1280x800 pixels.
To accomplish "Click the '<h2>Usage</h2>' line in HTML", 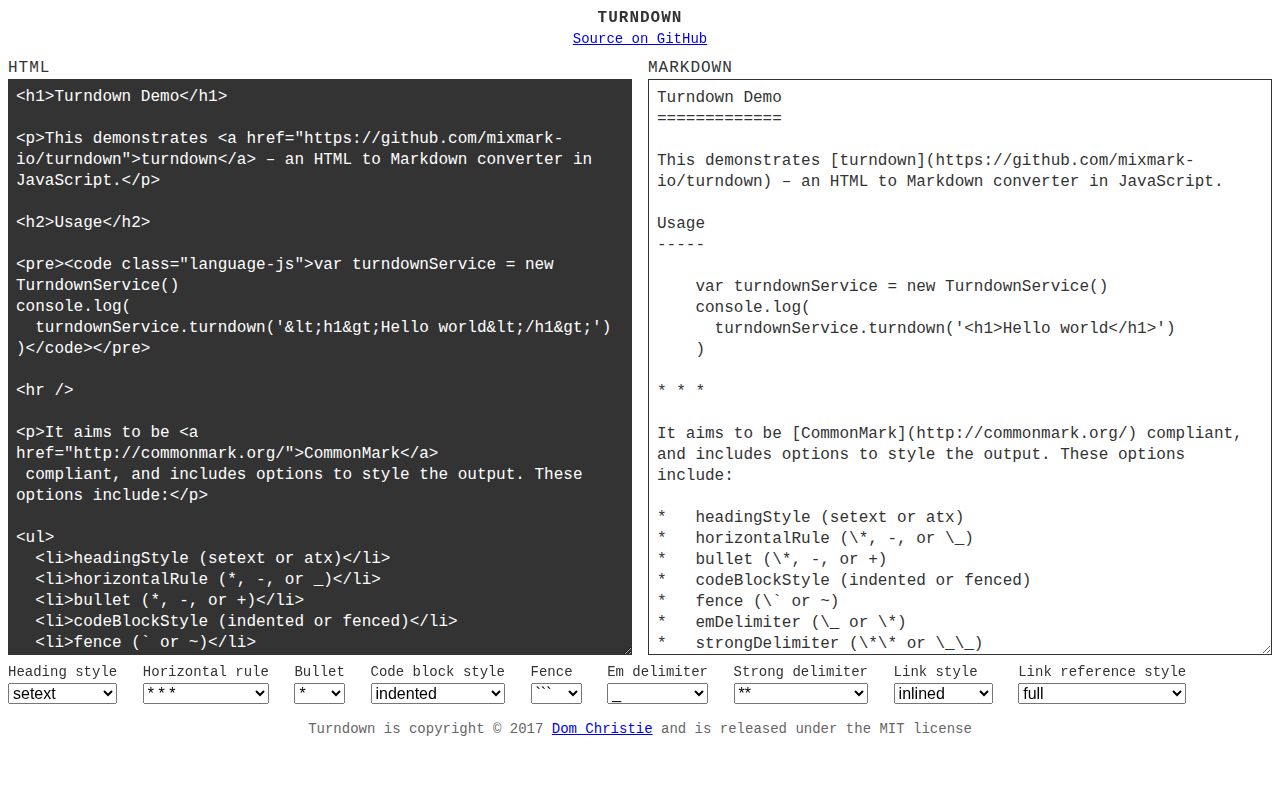I will coord(83,222).
